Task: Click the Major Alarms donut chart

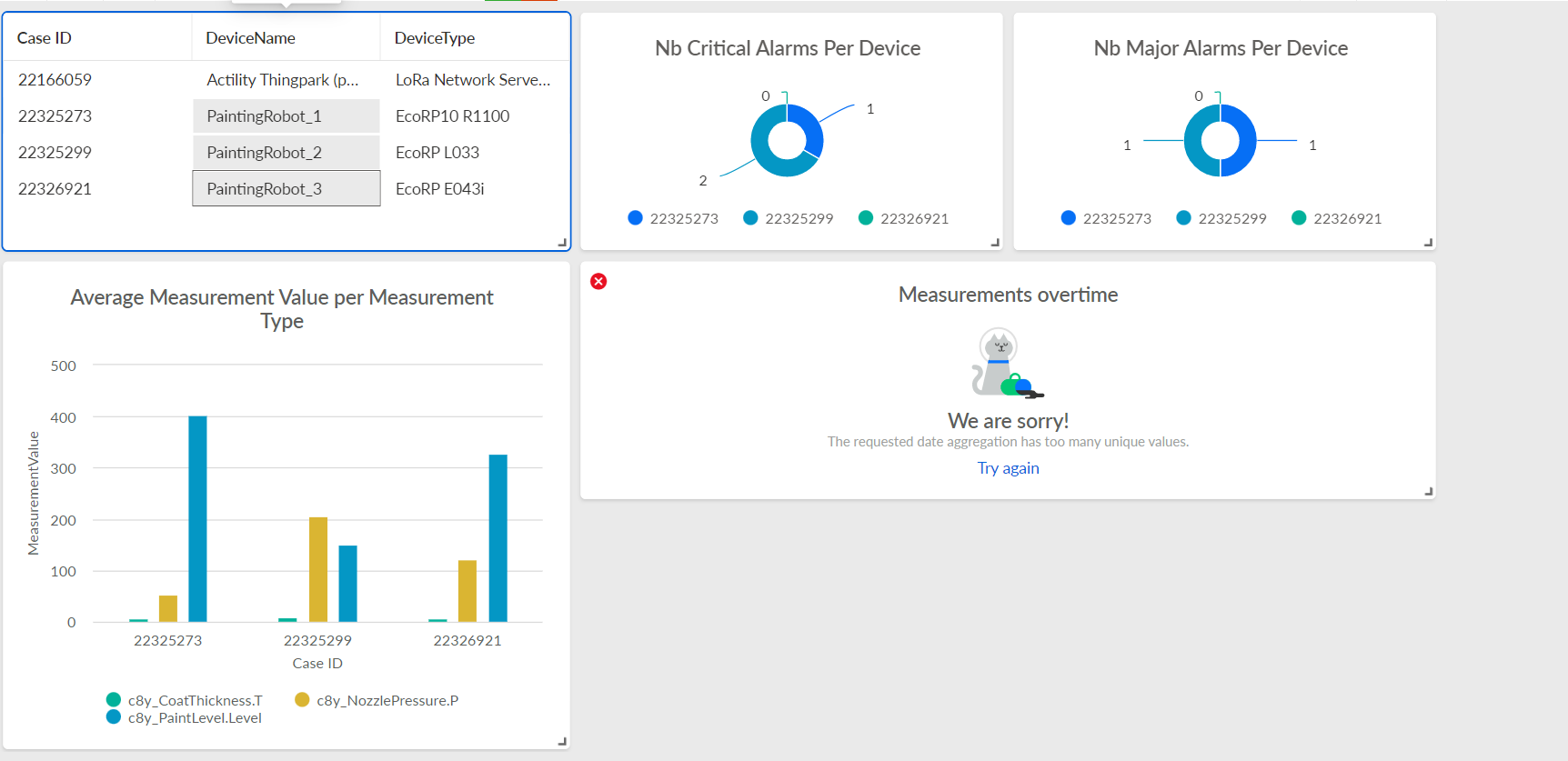Action: (1220, 140)
